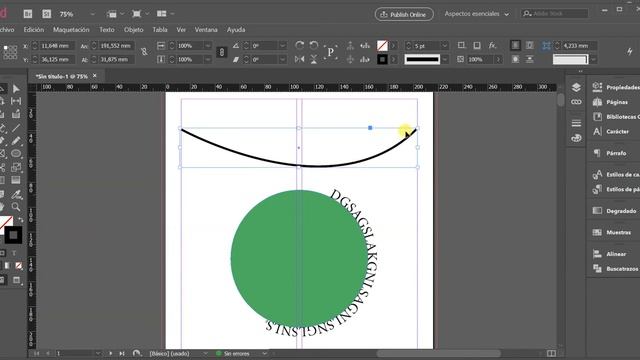Click the quick apply lightning icon
The width and height of the screenshot is (640, 360).
click(630, 51)
